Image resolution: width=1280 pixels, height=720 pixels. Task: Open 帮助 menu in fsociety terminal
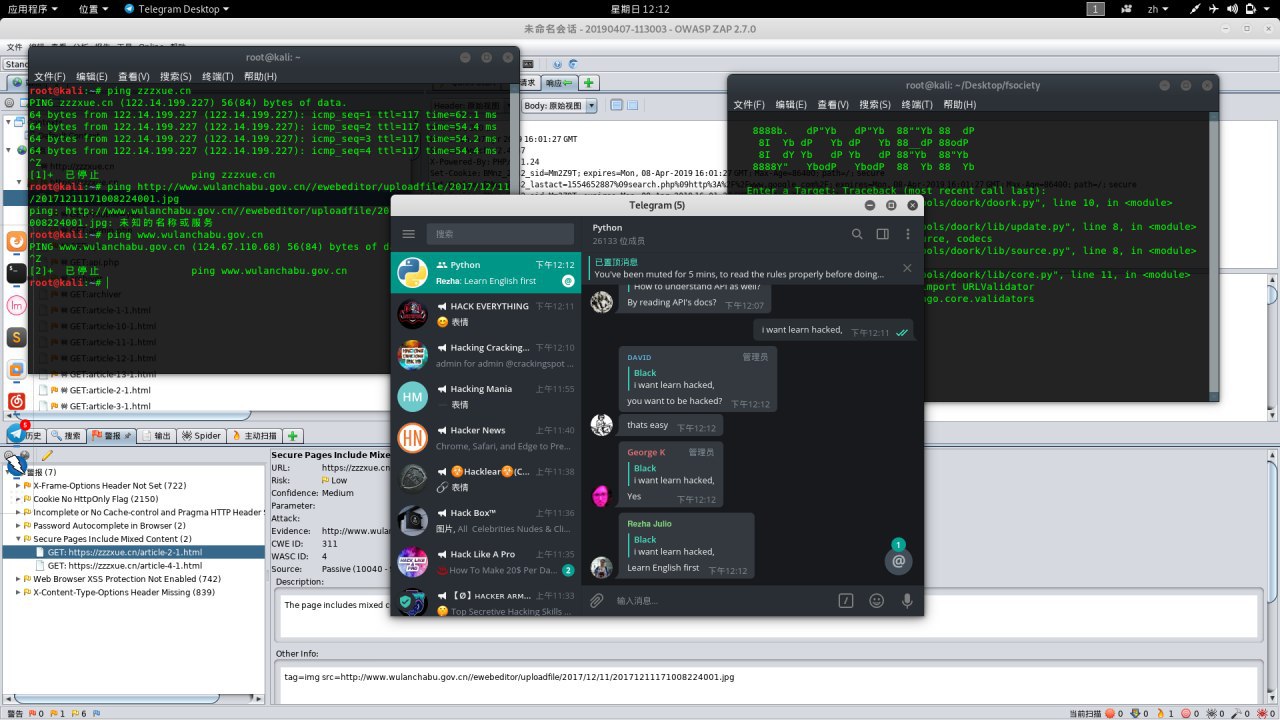click(959, 104)
